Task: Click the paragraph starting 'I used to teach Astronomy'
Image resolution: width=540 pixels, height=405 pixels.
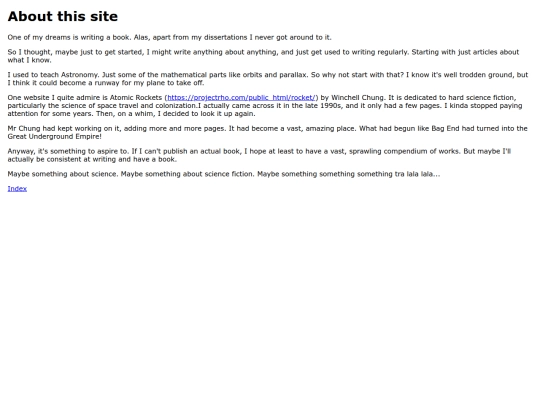Action: (x=268, y=79)
